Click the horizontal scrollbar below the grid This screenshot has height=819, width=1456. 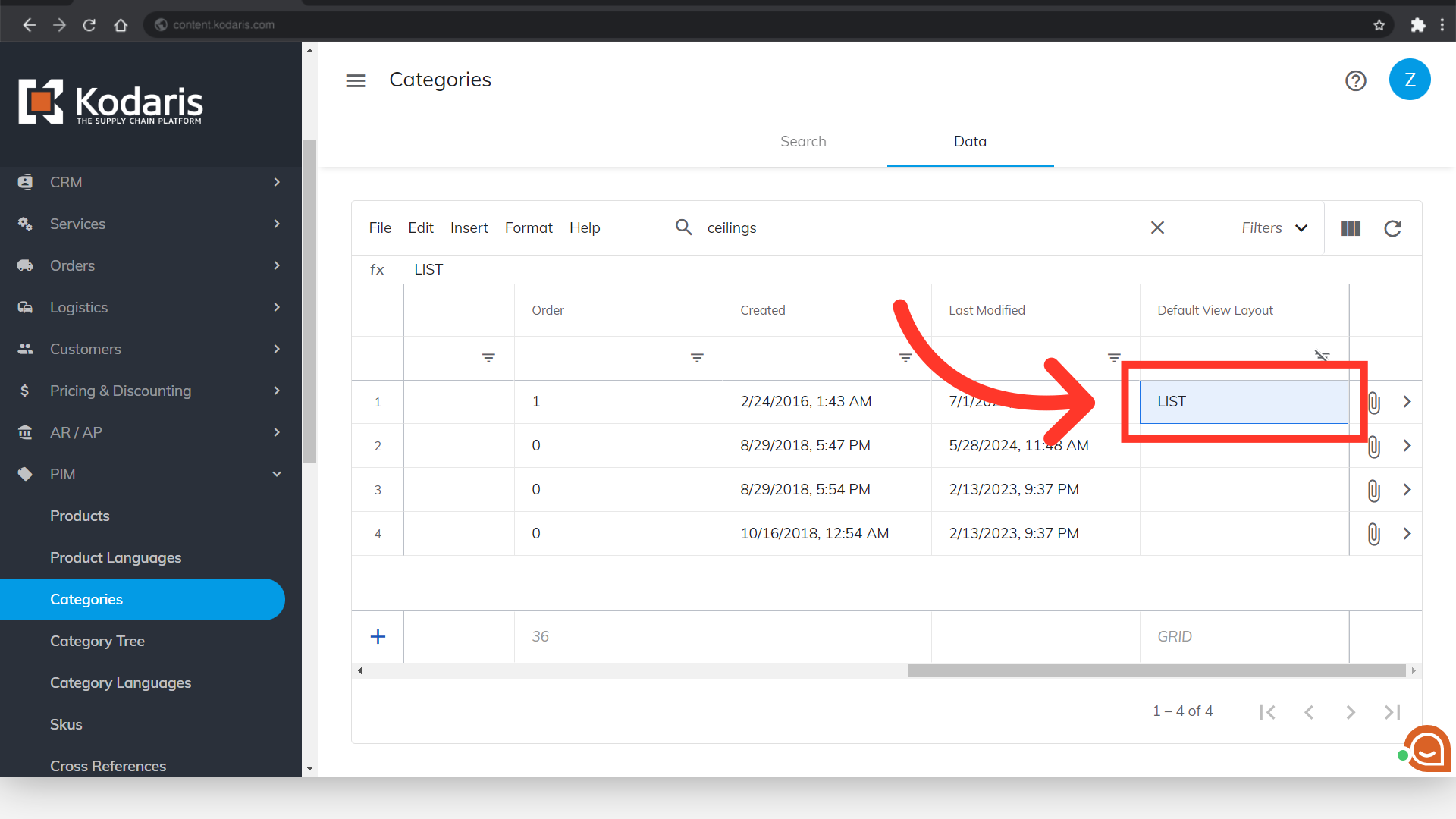click(x=1155, y=670)
